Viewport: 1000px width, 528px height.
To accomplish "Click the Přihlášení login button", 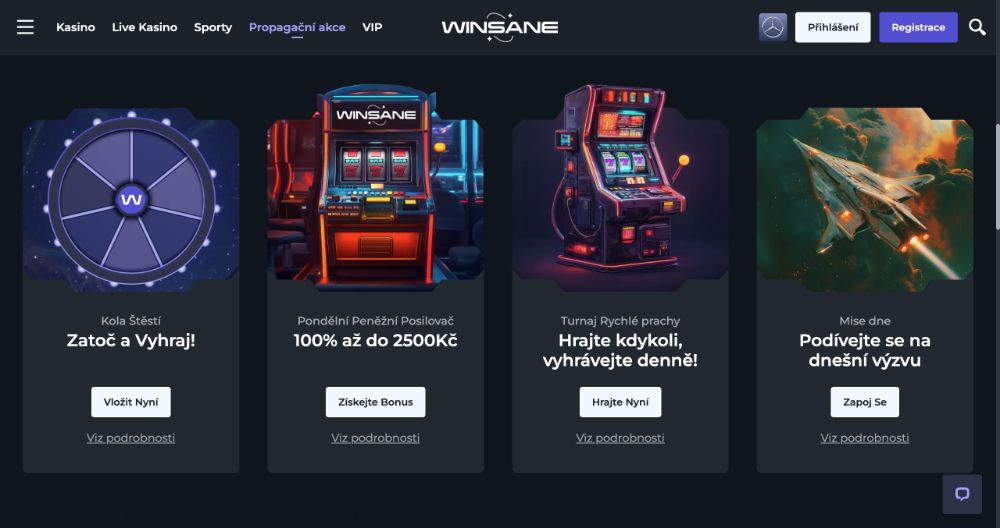I will [832, 27].
